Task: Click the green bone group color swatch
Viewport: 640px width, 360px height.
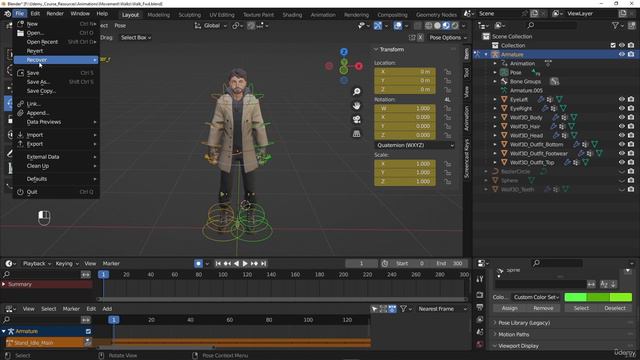Action: tap(598, 297)
